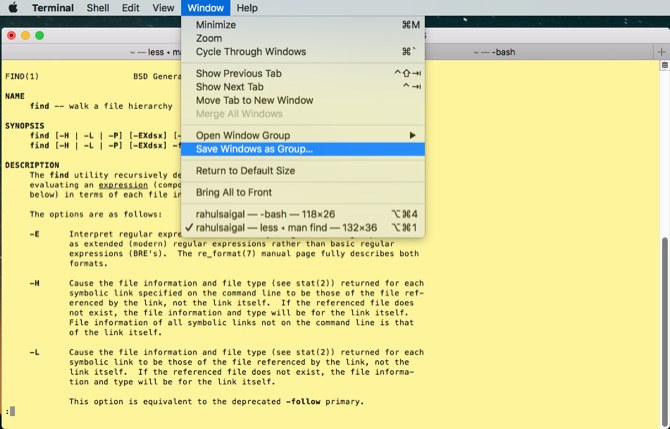Open the Edit menu
670x429 pixels.
[x=131, y=8]
